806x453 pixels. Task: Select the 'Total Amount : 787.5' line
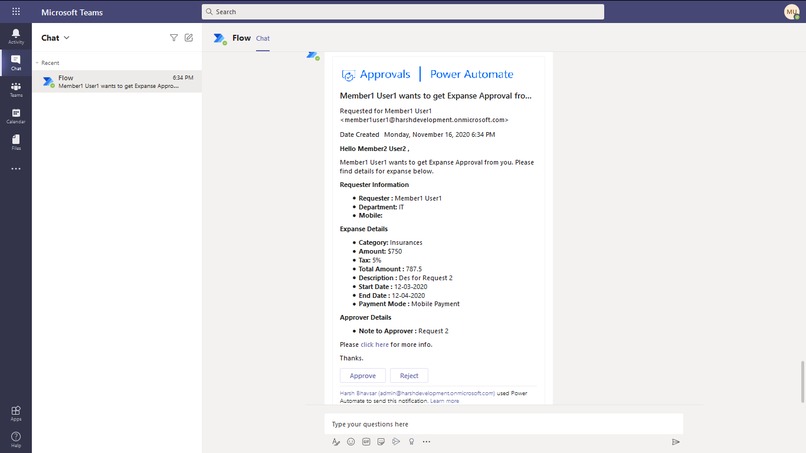[390, 269]
